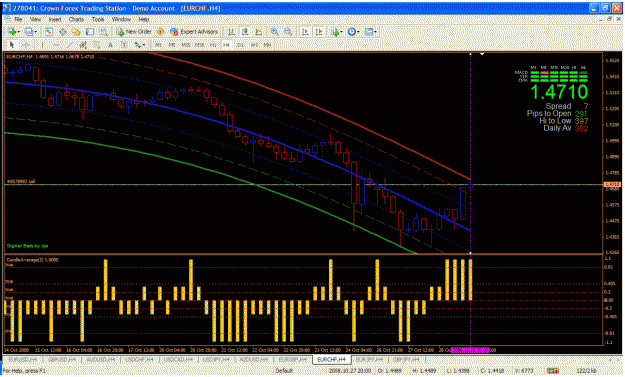This screenshot has width=625, height=377.
Task: Switch to the NZDUSD,H4 chart tab
Action: (x=255, y=359)
